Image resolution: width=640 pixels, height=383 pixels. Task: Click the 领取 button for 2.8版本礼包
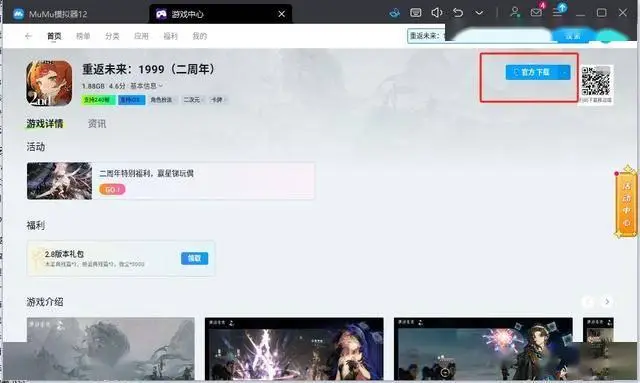[x=194, y=258]
